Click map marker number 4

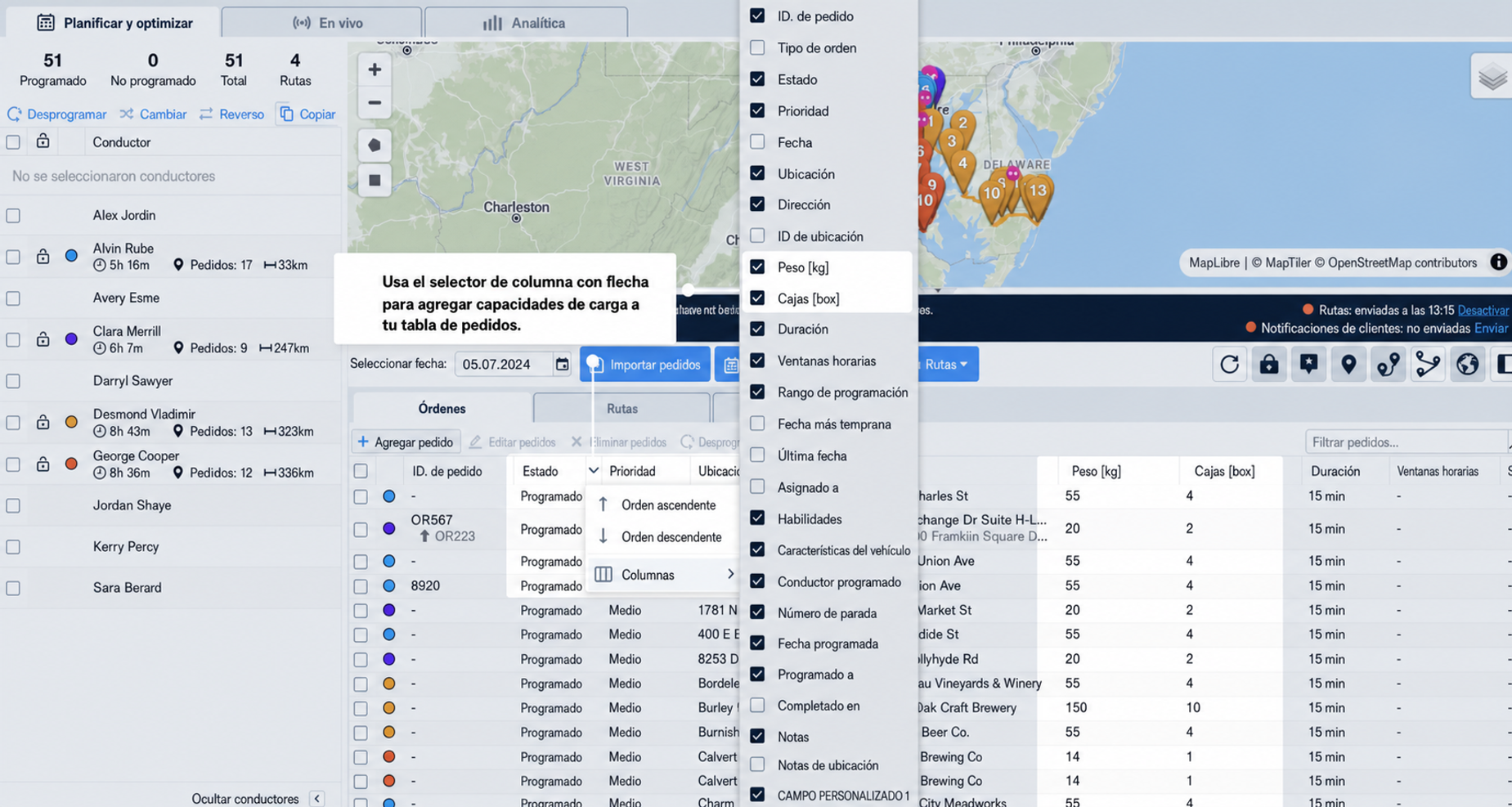coord(962,164)
